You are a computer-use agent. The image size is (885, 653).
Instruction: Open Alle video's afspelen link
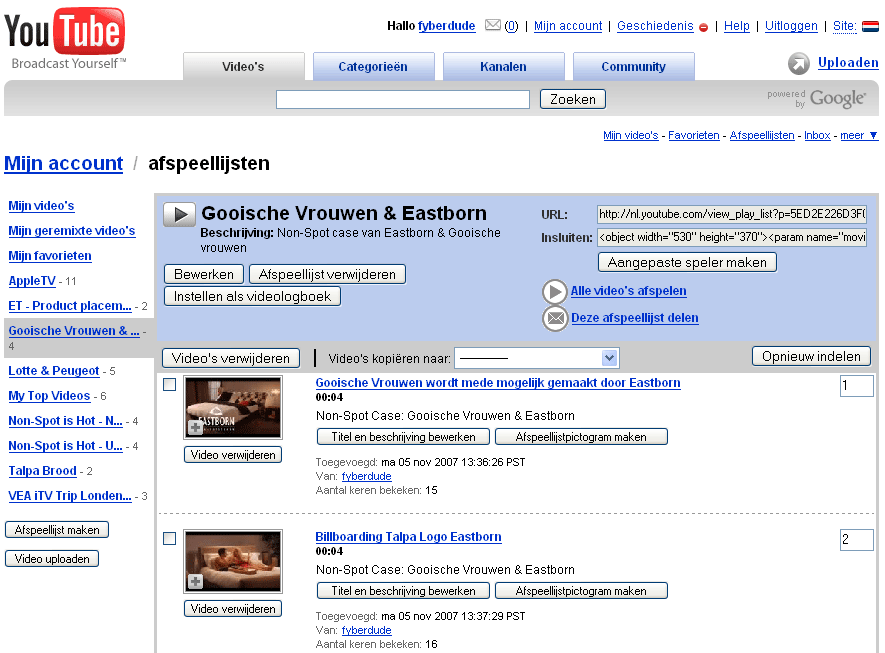click(x=628, y=291)
